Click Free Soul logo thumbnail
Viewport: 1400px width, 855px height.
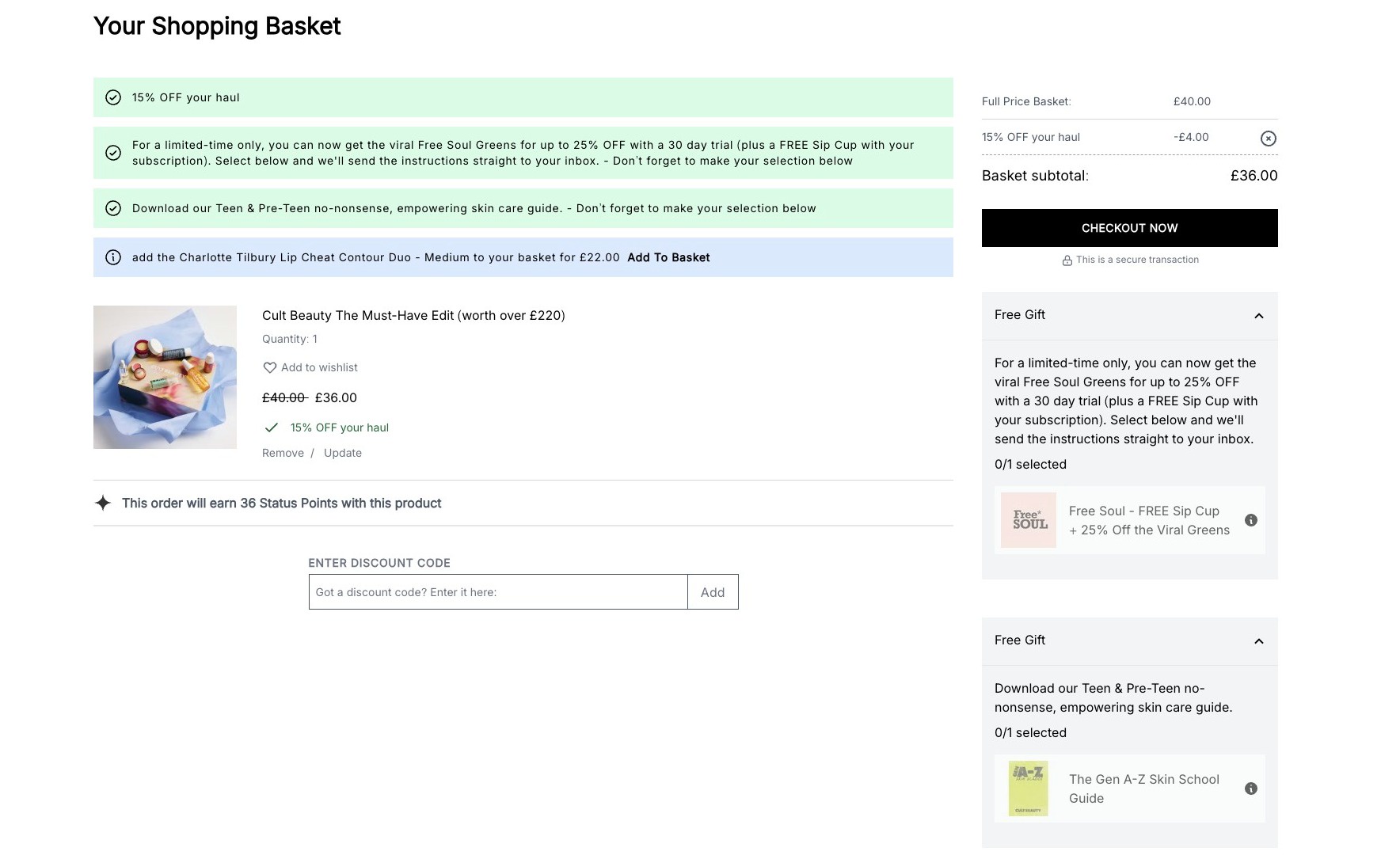pyautogui.click(x=1029, y=520)
